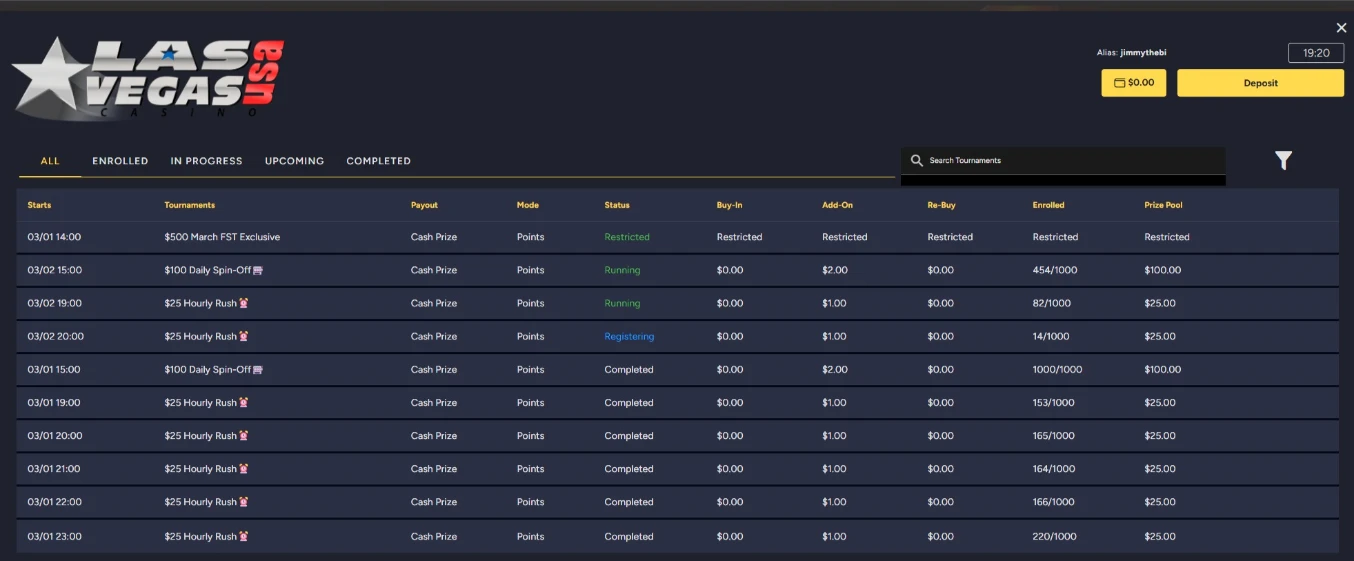Screen dimensions: 1354x561
Task: Click the icon beside 03/01 21:00 Hourly Rush
Action: 243,468
